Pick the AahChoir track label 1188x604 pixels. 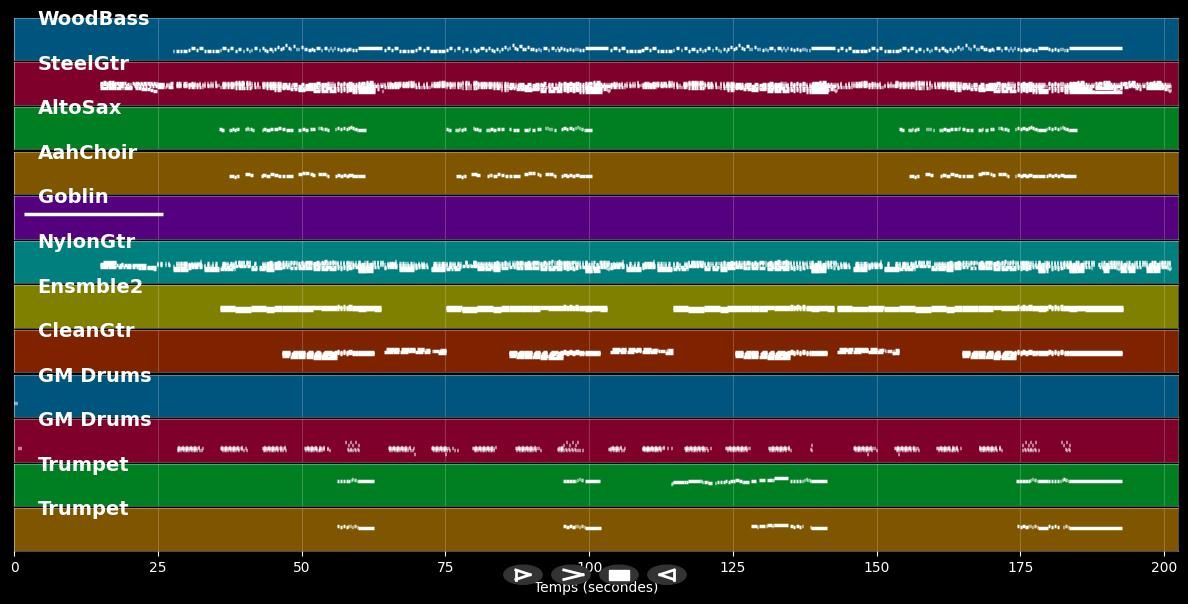coord(87,153)
